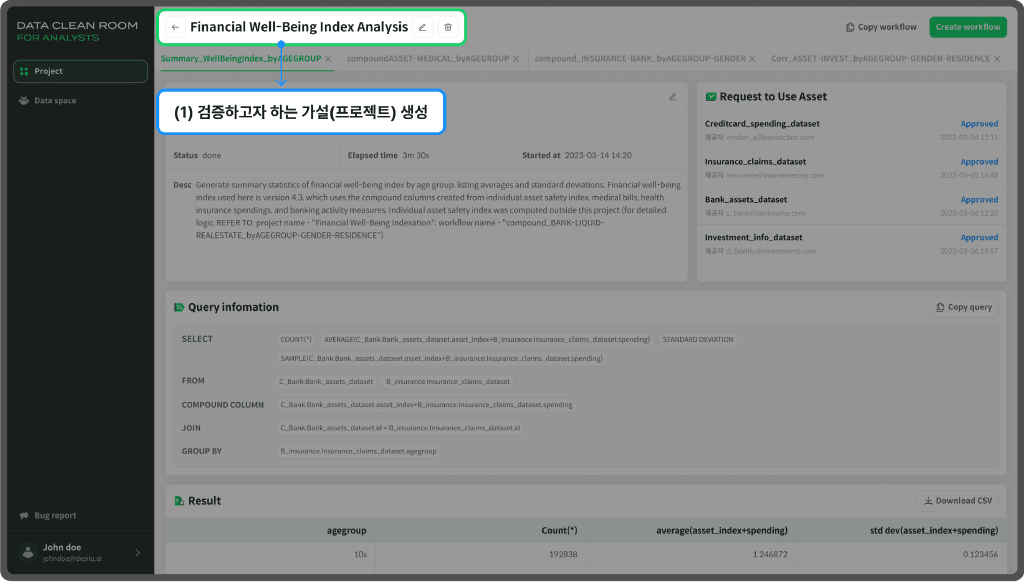Expand the John doe user chevron
The height and width of the screenshot is (582, 1024).
(137, 553)
